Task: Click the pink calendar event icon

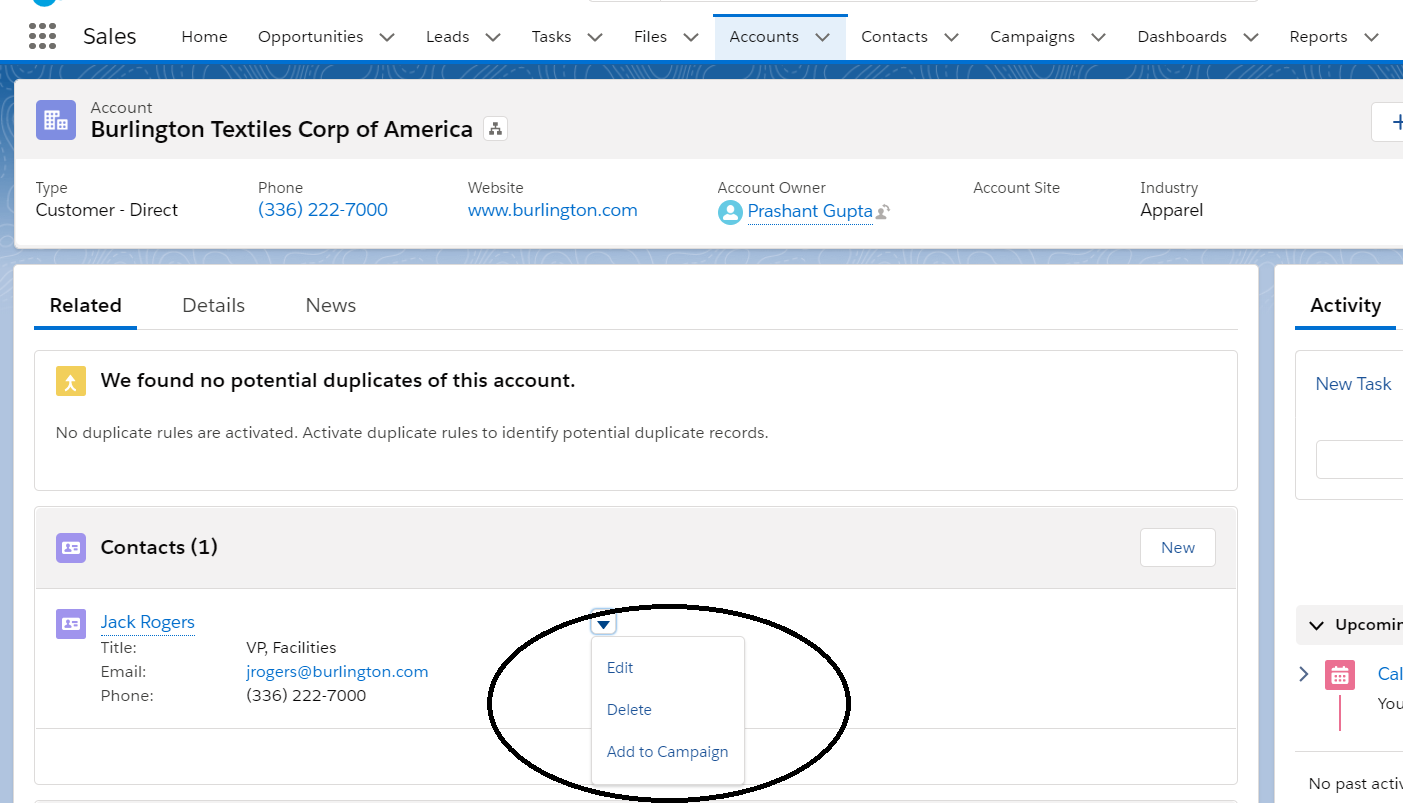Action: (x=1339, y=675)
